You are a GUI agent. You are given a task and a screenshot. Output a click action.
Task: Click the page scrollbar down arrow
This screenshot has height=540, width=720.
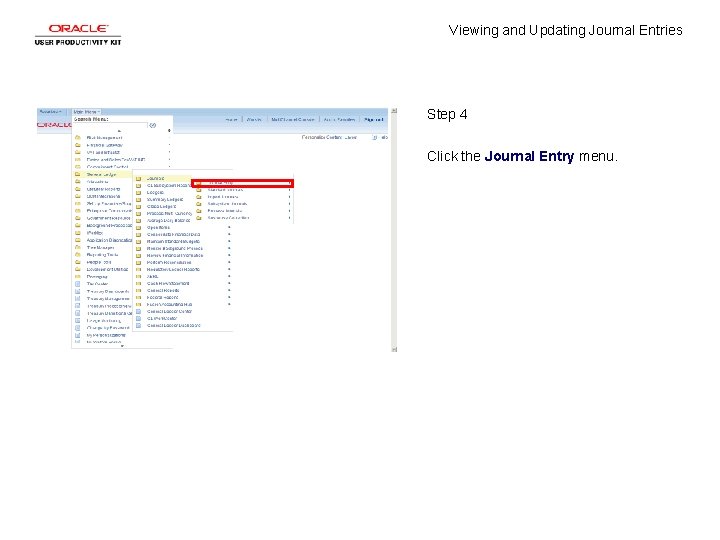[x=394, y=349]
